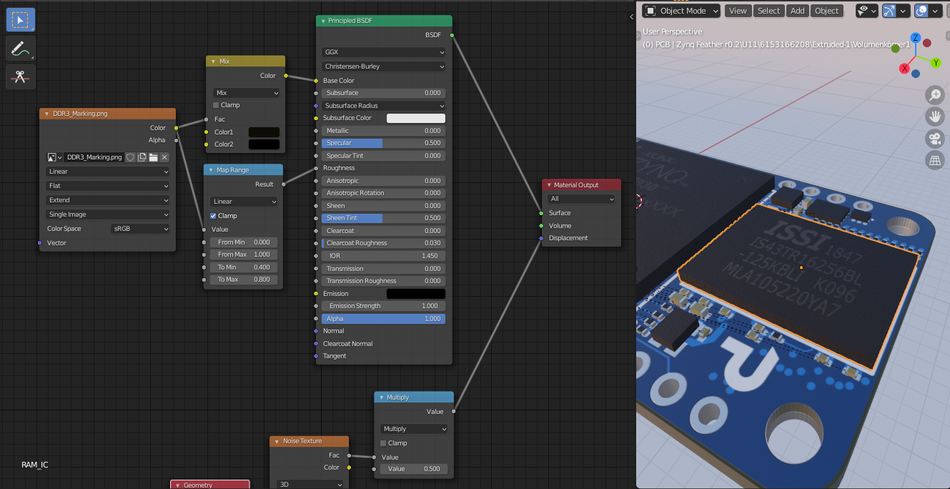Image resolution: width=950 pixels, height=489 pixels.
Task: Click the Specular slider
Action: tap(384, 143)
